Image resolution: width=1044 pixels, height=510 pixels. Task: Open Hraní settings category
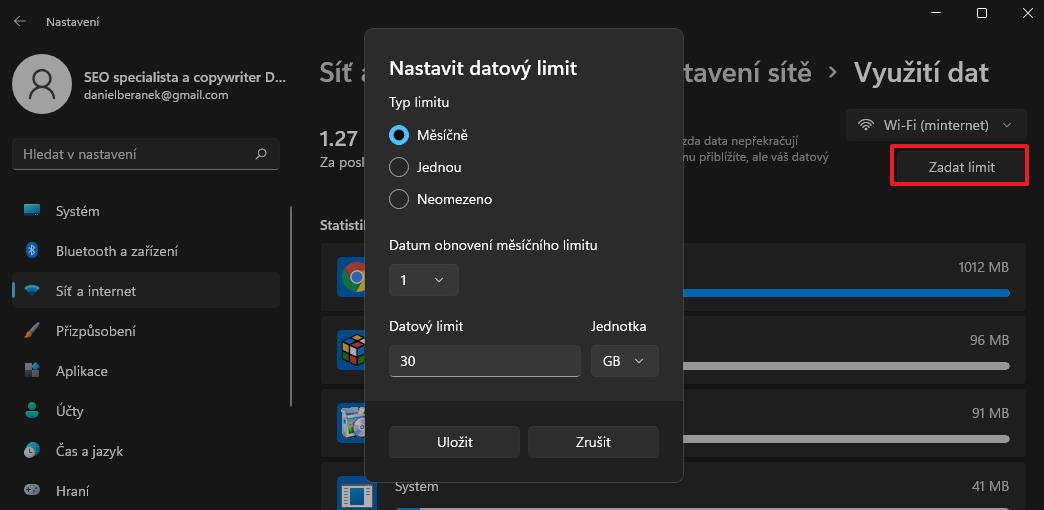(146, 491)
